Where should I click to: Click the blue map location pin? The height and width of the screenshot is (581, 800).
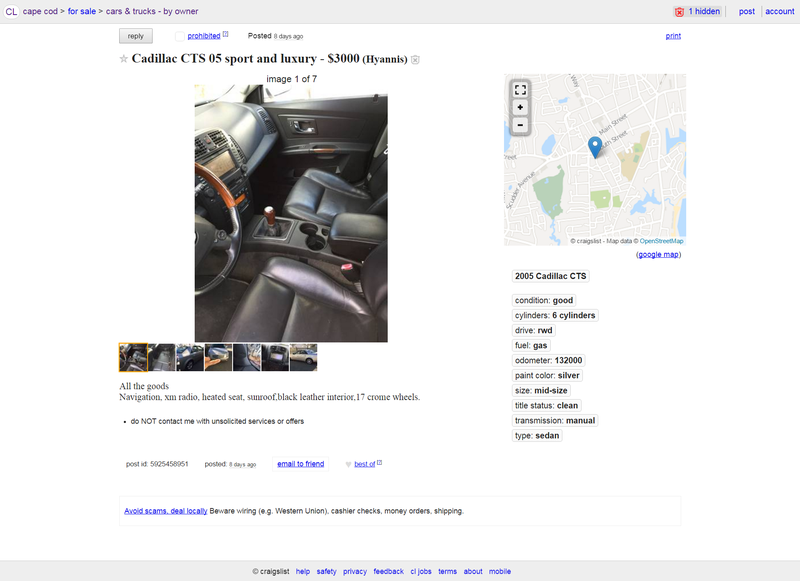(x=595, y=147)
